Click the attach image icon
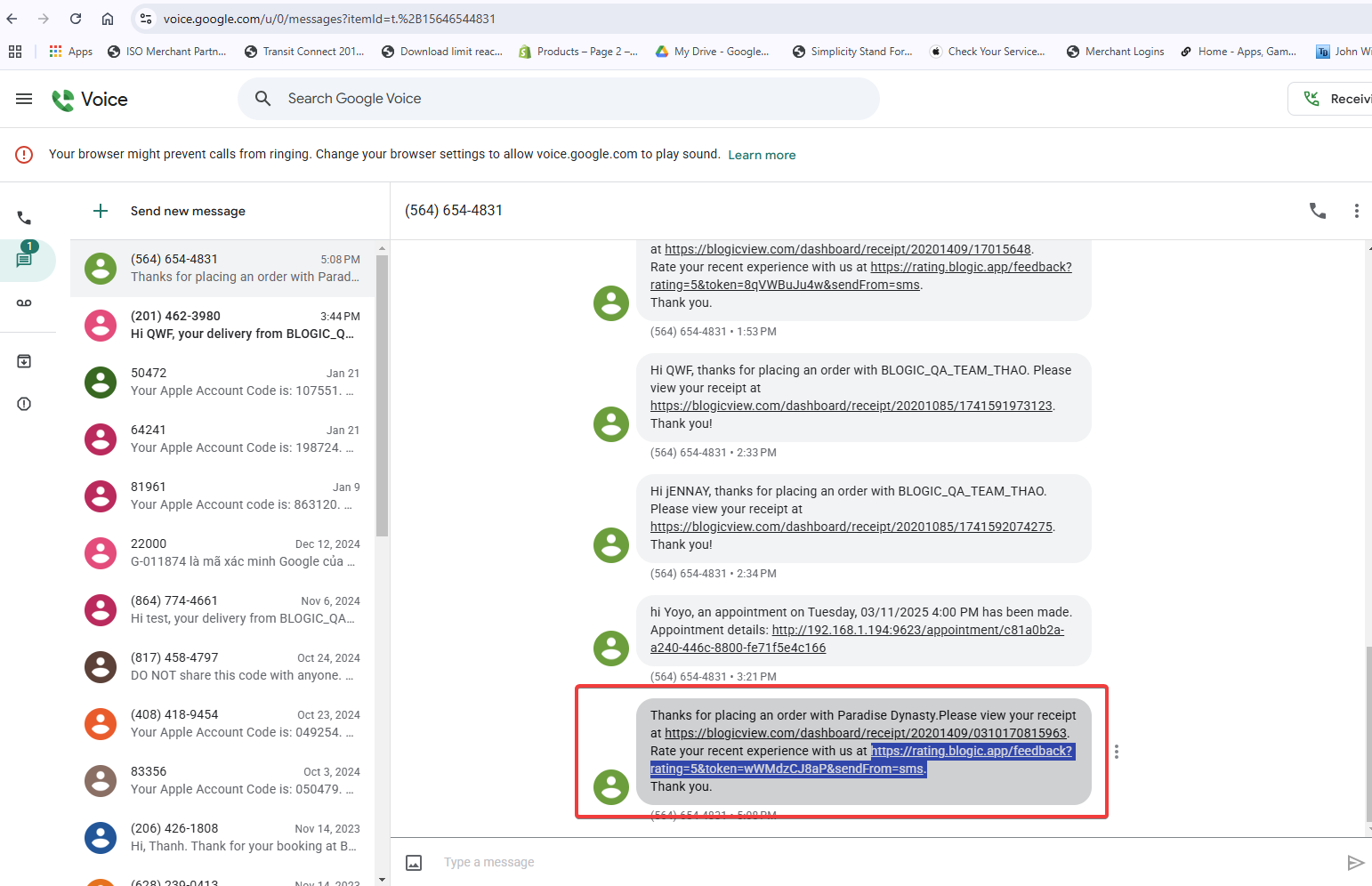The width and height of the screenshot is (1372, 886). (414, 862)
